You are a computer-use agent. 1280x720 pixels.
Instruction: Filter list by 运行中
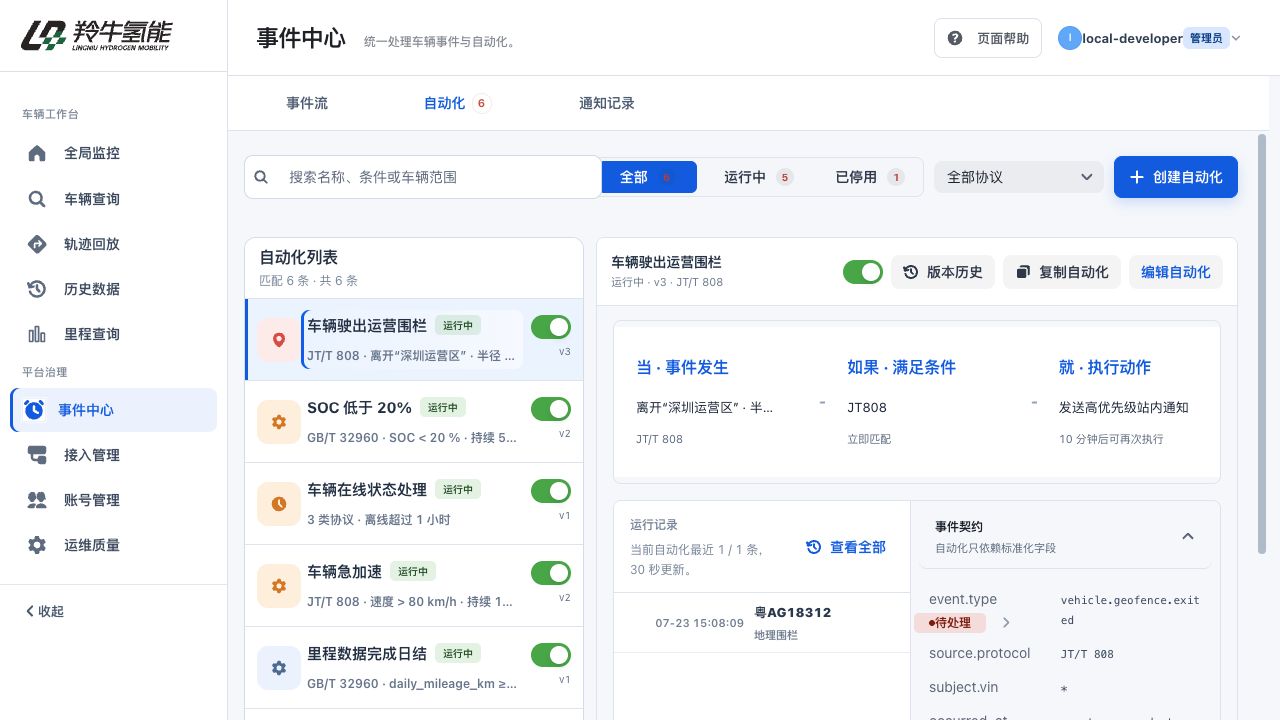pos(758,177)
